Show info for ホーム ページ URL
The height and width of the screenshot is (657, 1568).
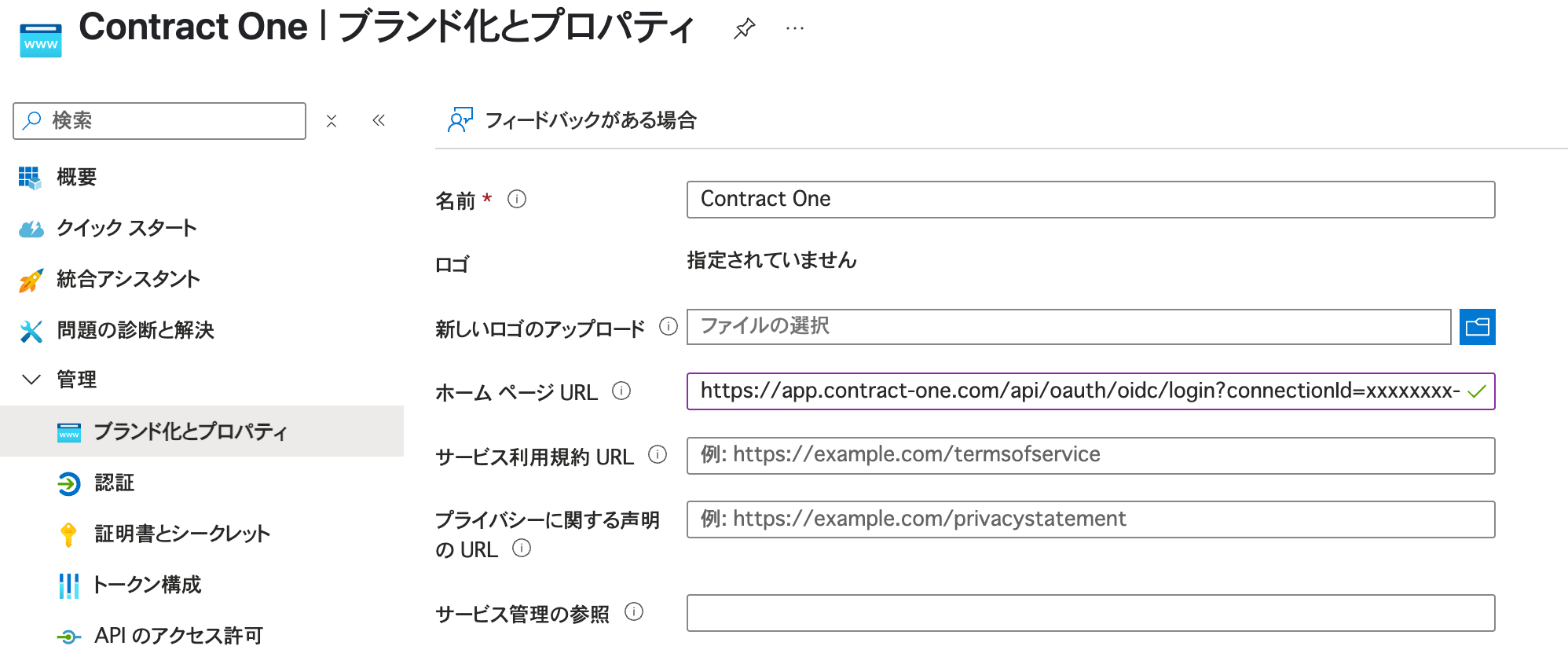tap(621, 391)
